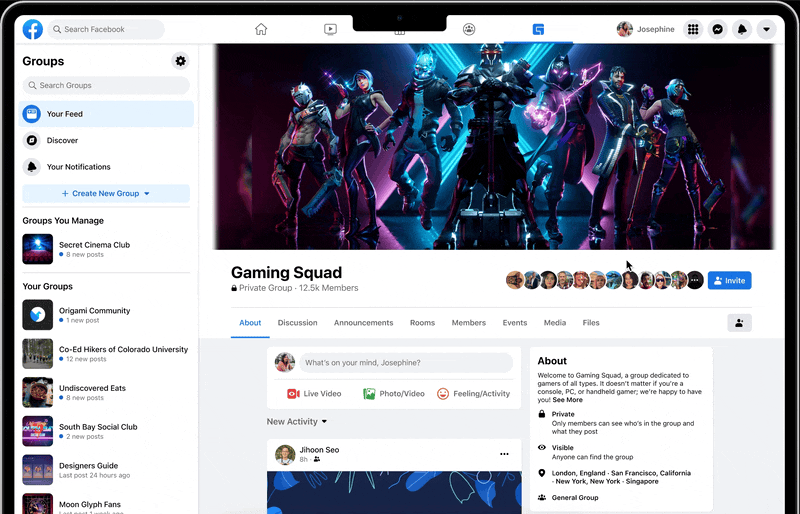Click the Gaming Squad cover photo

click(494, 146)
